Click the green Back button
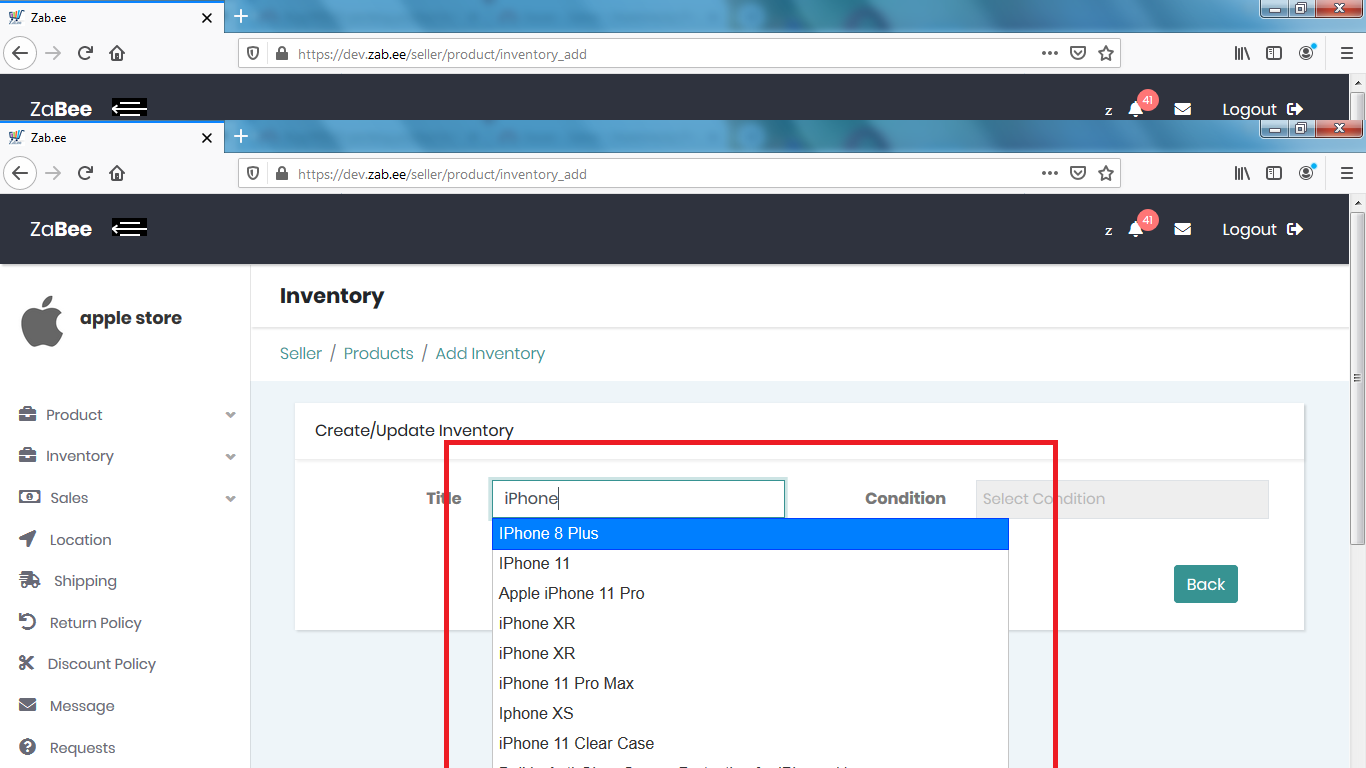The height and width of the screenshot is (768, 1366). (1206, 584)
